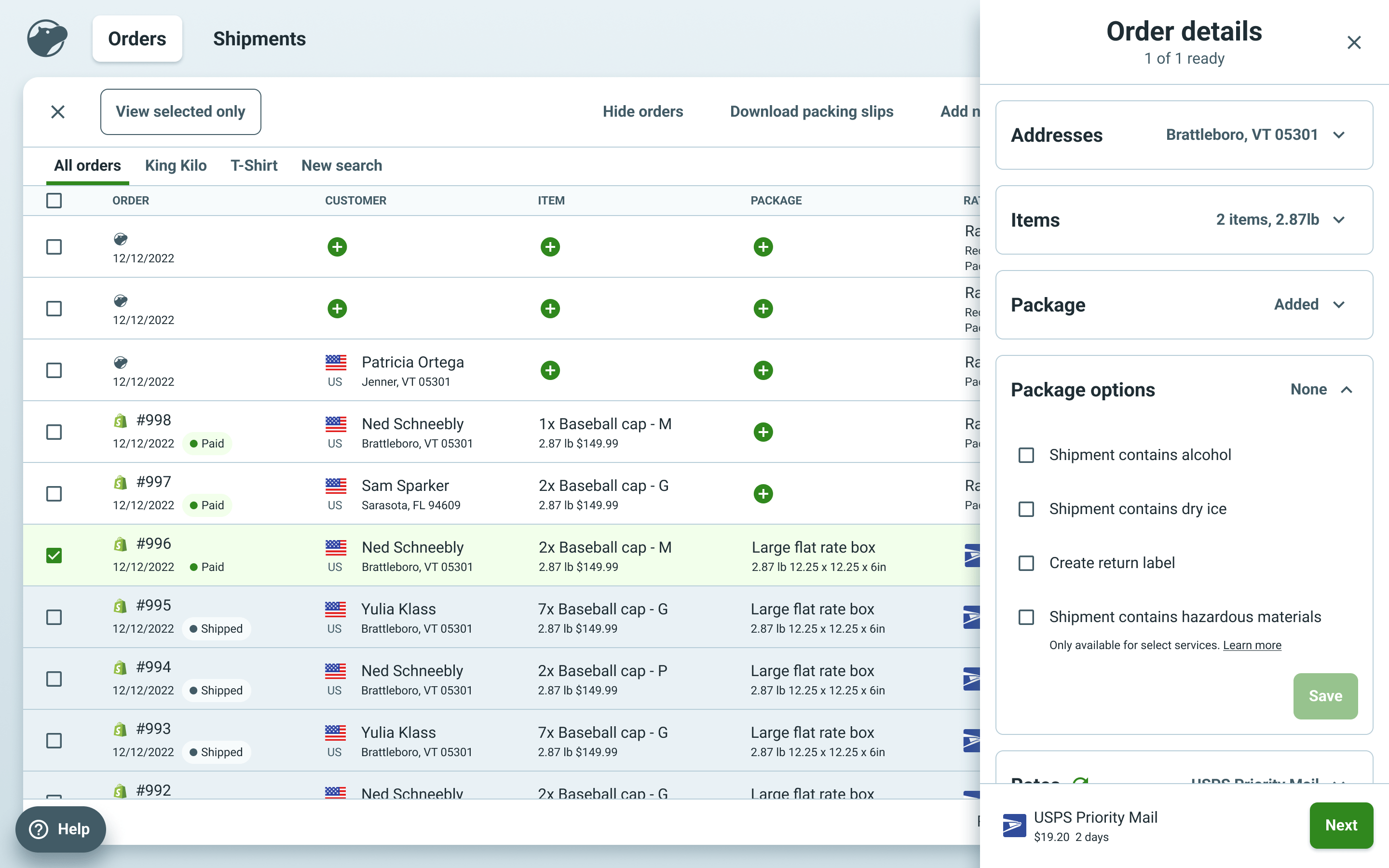Add package for order #997

tap(763, 494)
